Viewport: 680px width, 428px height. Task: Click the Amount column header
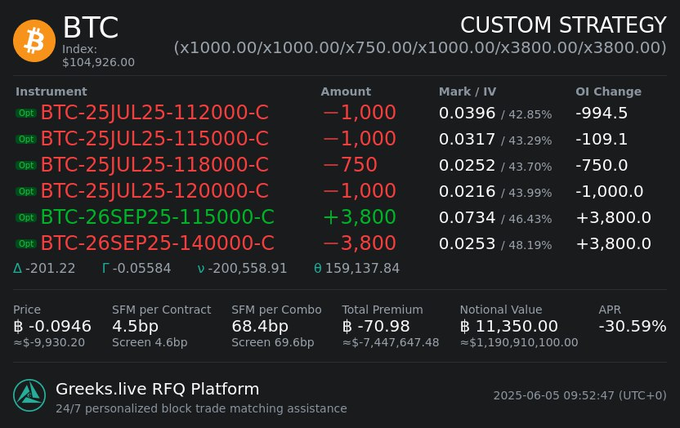pos(345,92)
